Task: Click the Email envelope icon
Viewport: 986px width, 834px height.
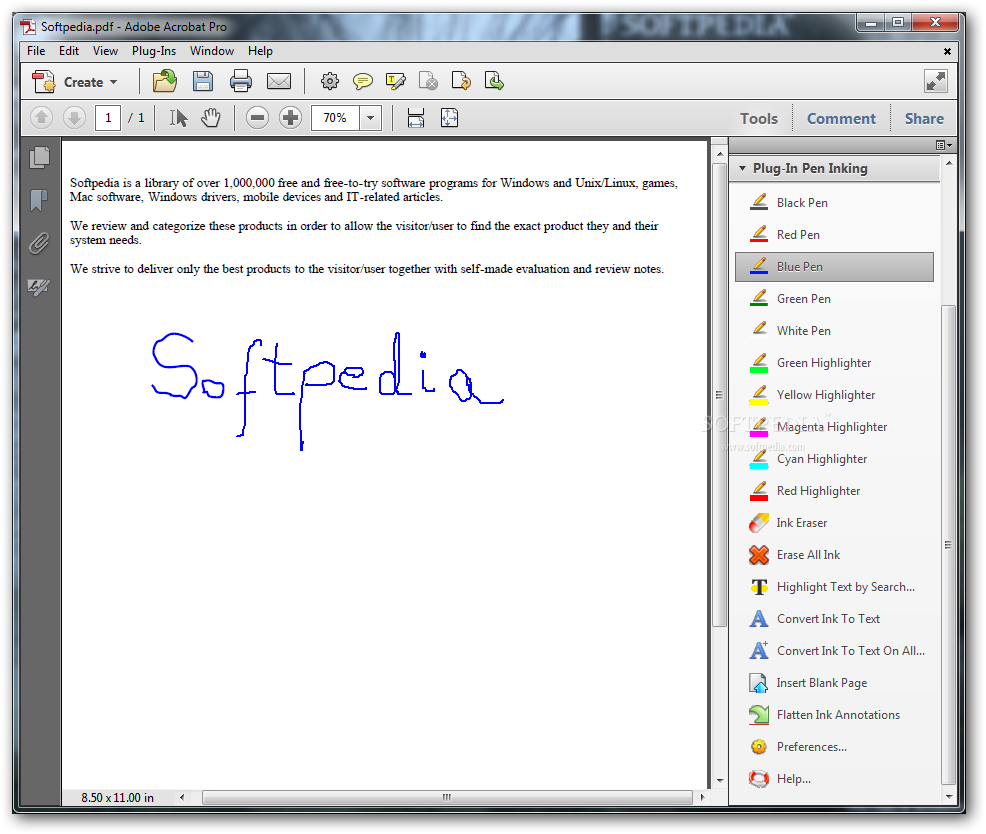Action: pos(279,81)
